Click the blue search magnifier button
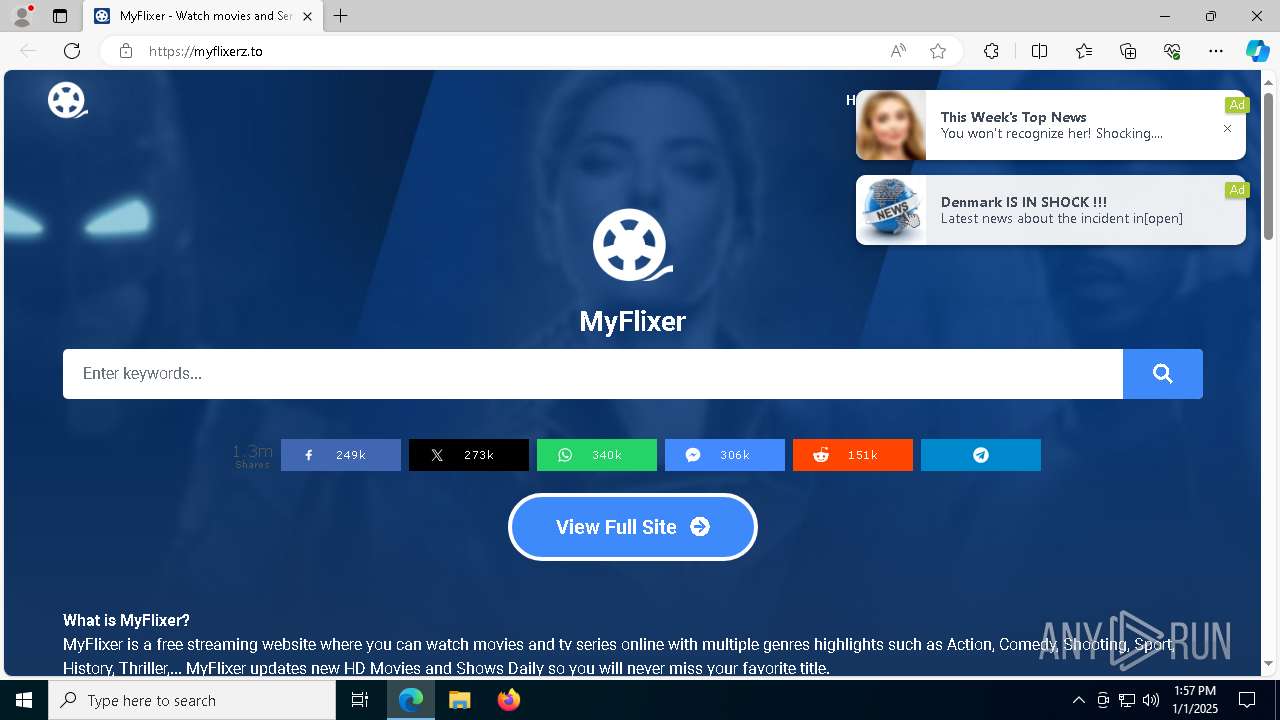The width and height of the screenshot is (1280, 720). click(x=1162, y=374)
